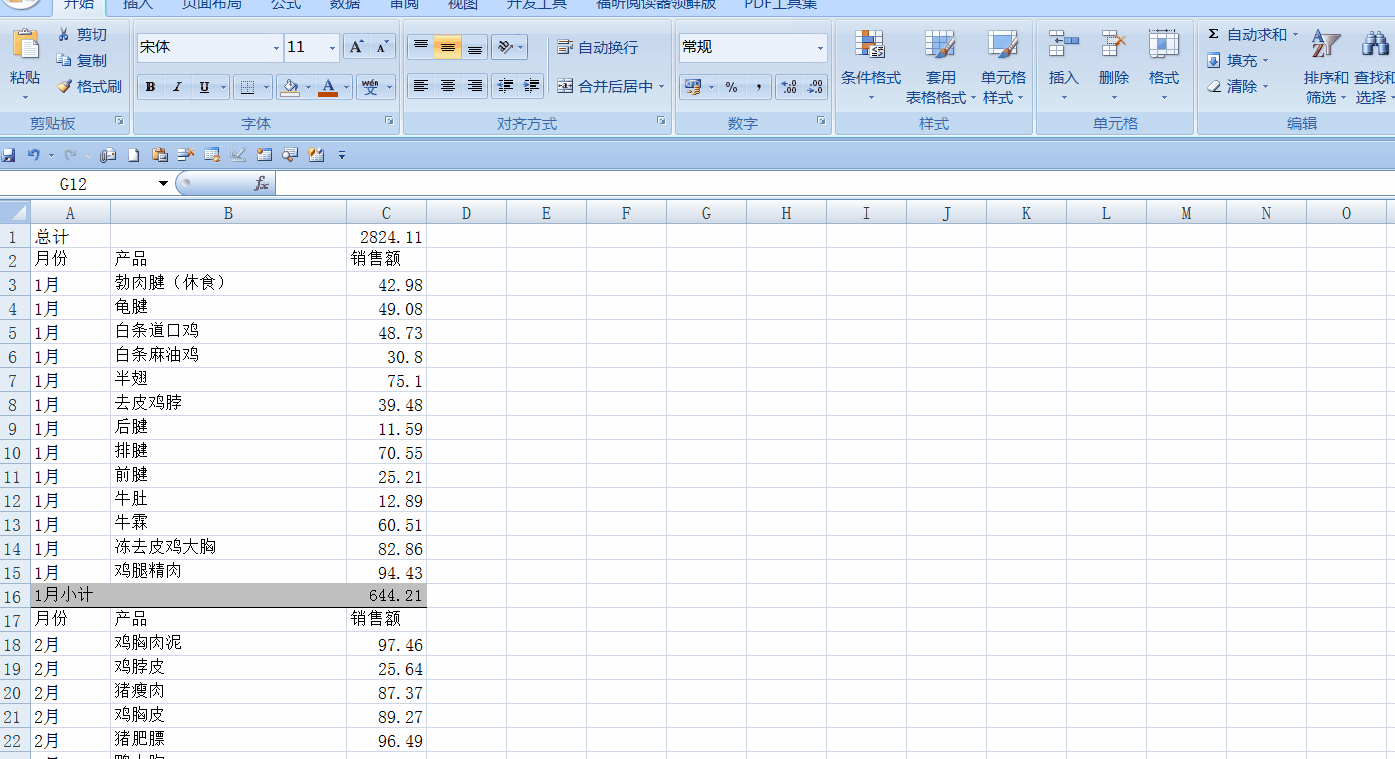Click the insert function fx button
Viewport: 1395px width, 759px height.
pyautogui.click(x=261, y=184)
